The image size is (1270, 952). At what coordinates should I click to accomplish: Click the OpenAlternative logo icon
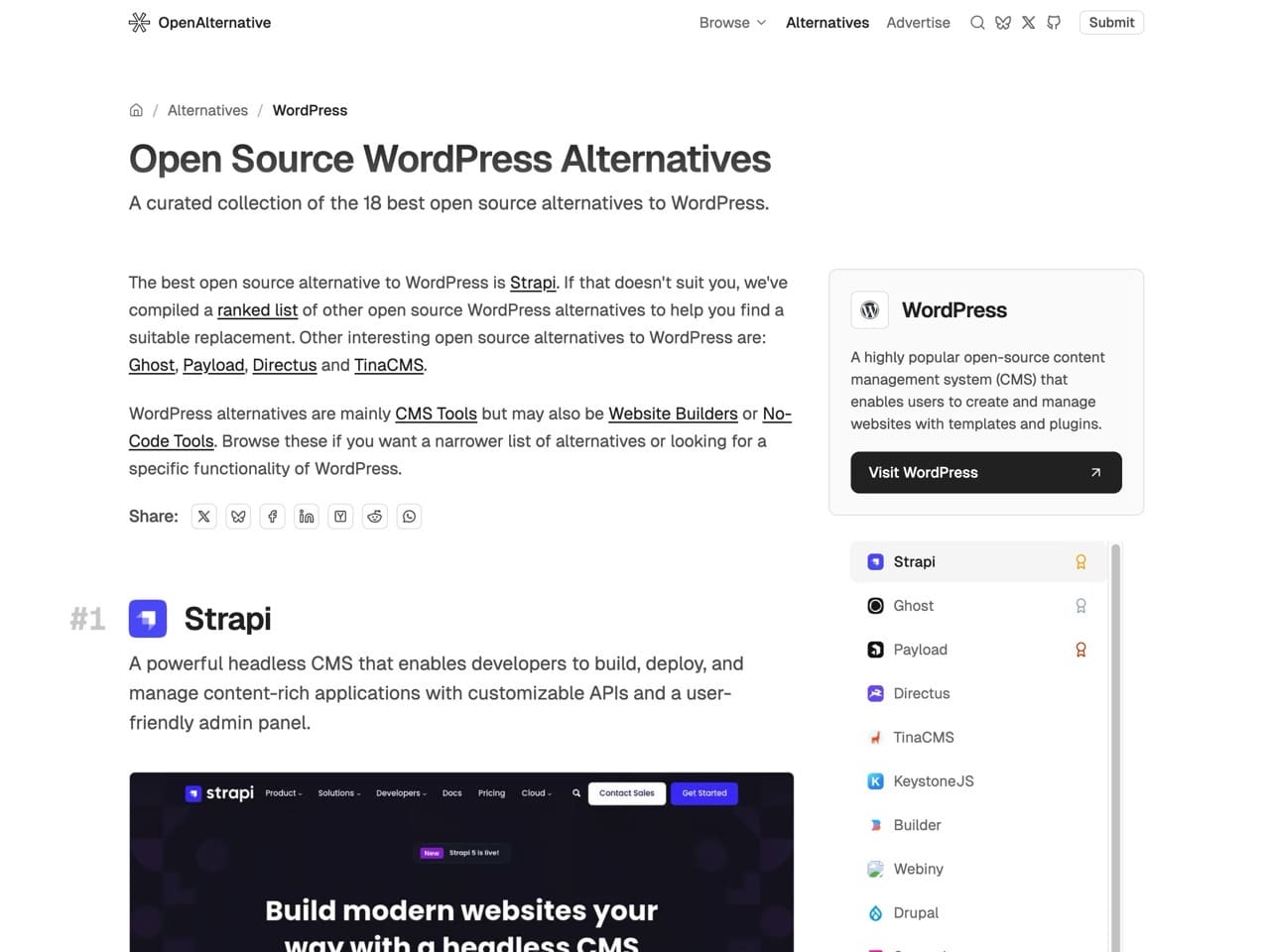[x=139, y=22]
